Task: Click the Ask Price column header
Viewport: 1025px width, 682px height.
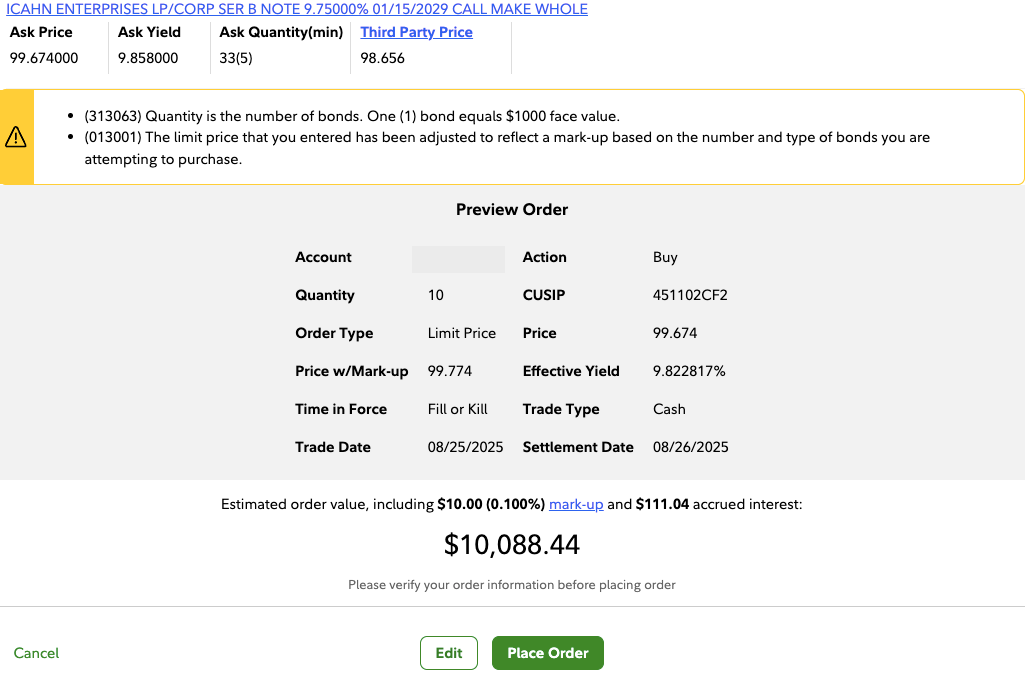Action: pos(41,32)
